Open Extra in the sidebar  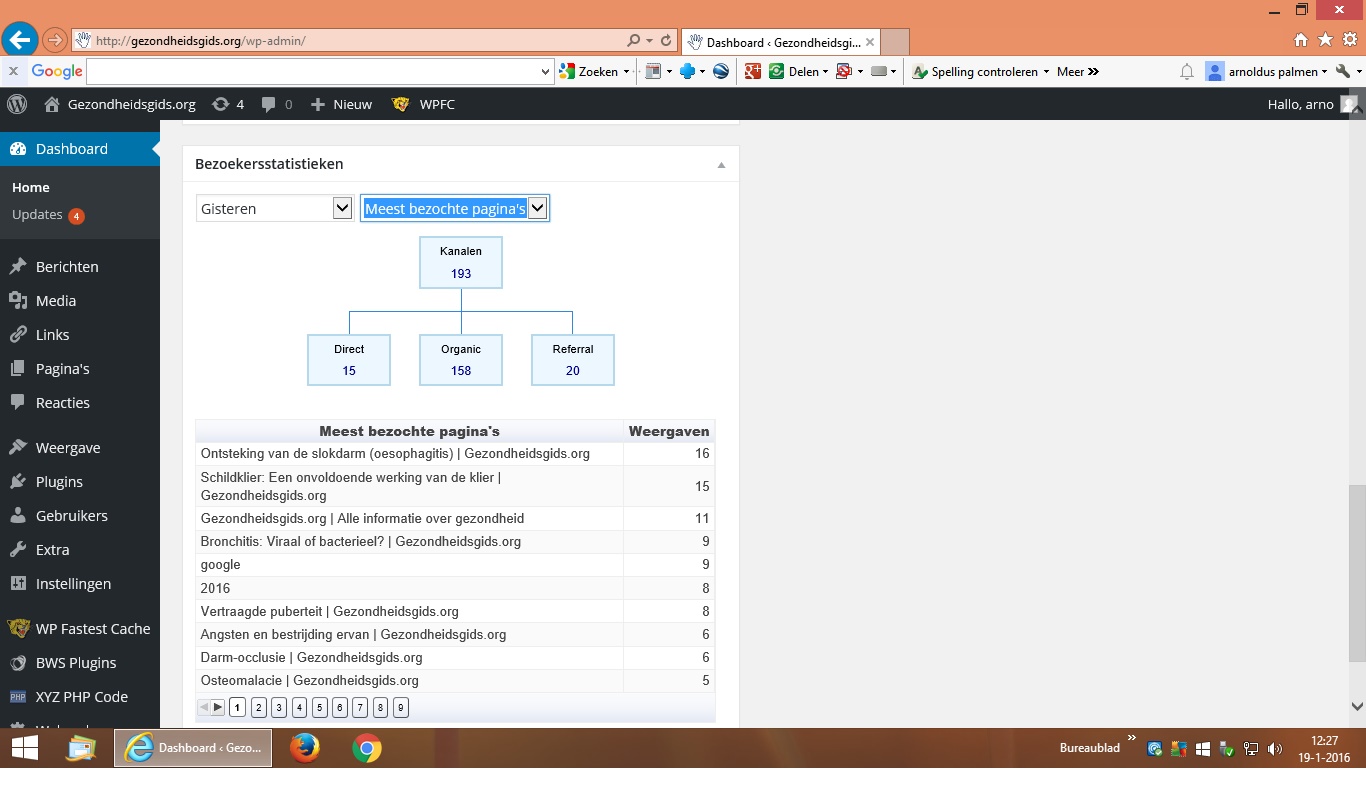80,550
